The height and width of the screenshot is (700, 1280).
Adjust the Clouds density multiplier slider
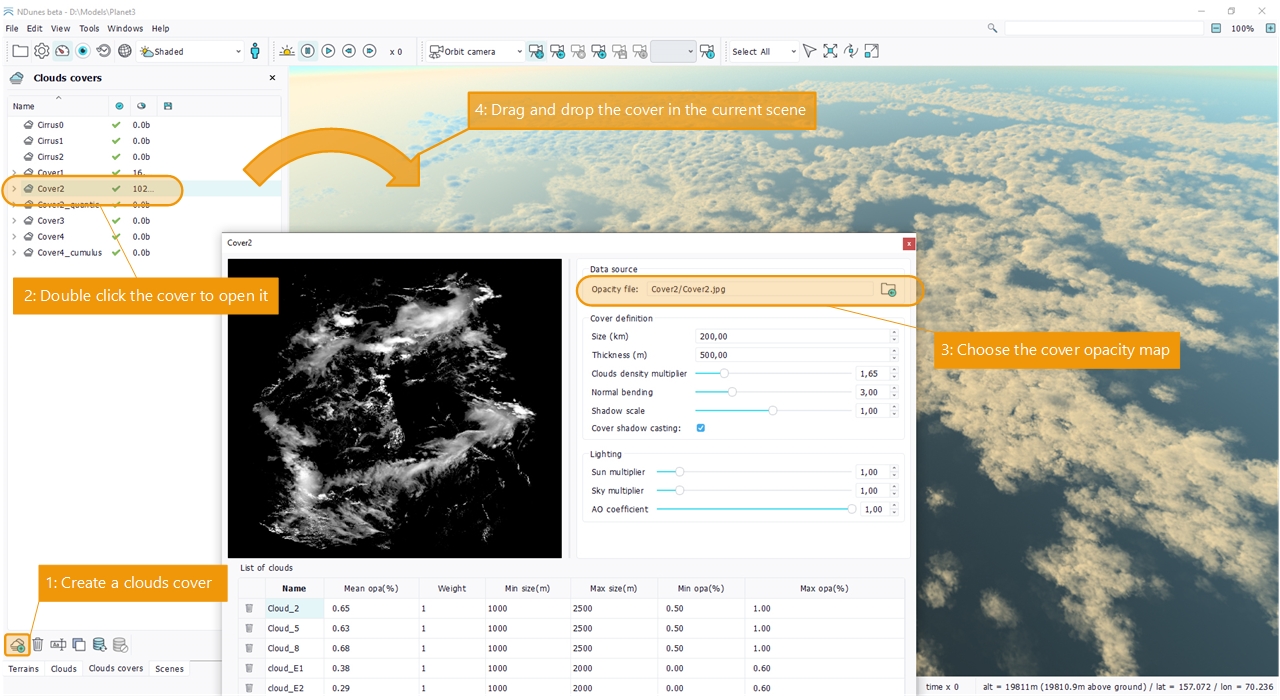click(x=724, y=373)
